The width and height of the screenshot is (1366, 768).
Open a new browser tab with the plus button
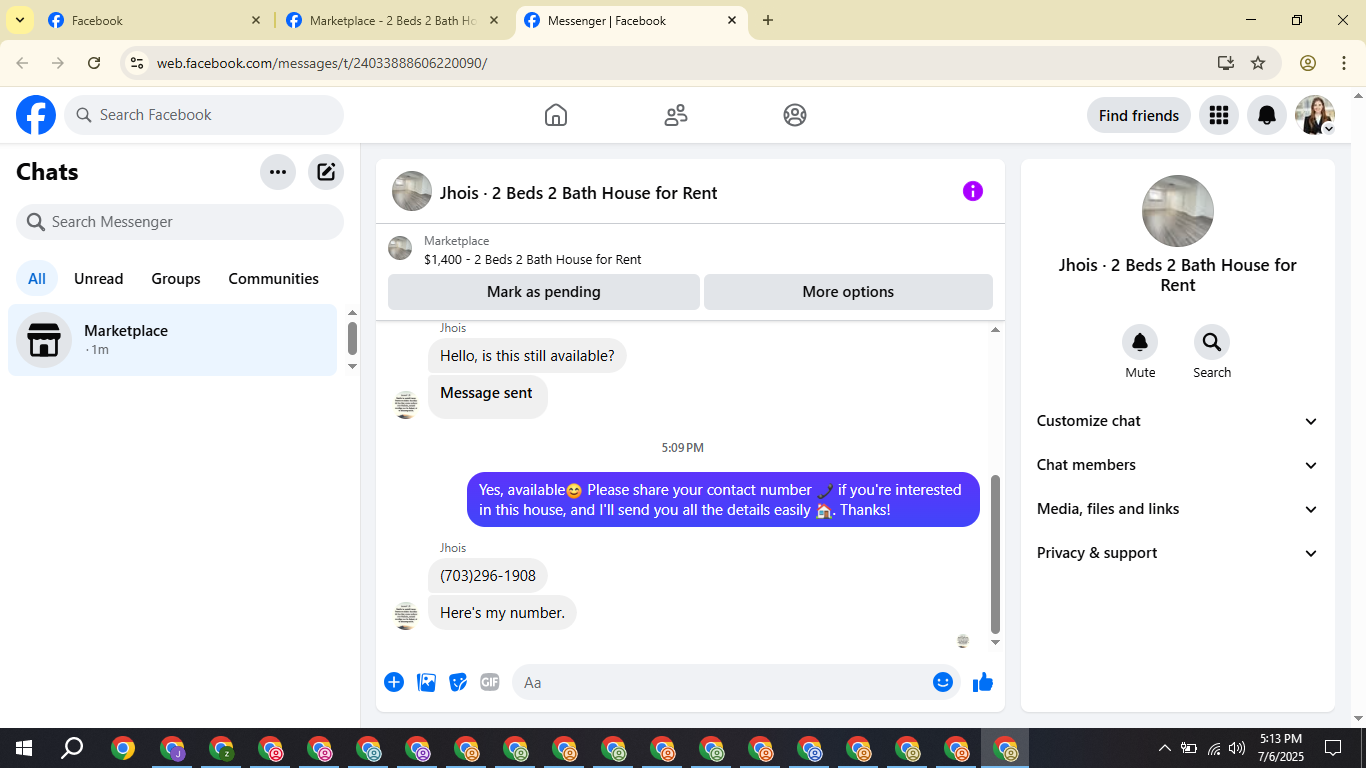pyautogui.click(x=768, y=20)
